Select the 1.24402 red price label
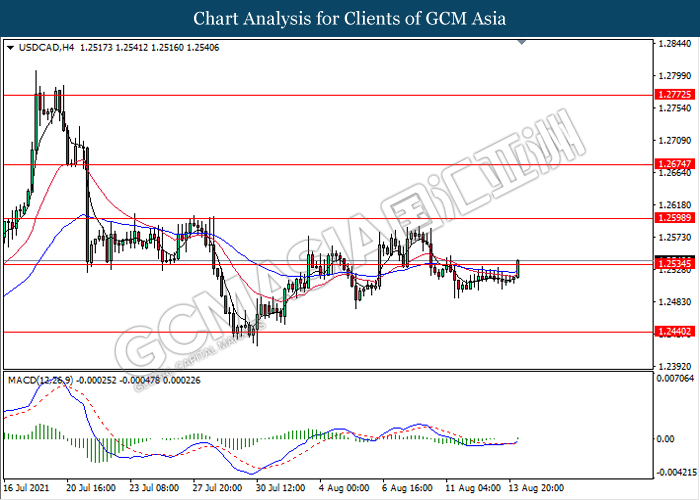The width and height of the screenshot is (700, 500). coord(675,331)
